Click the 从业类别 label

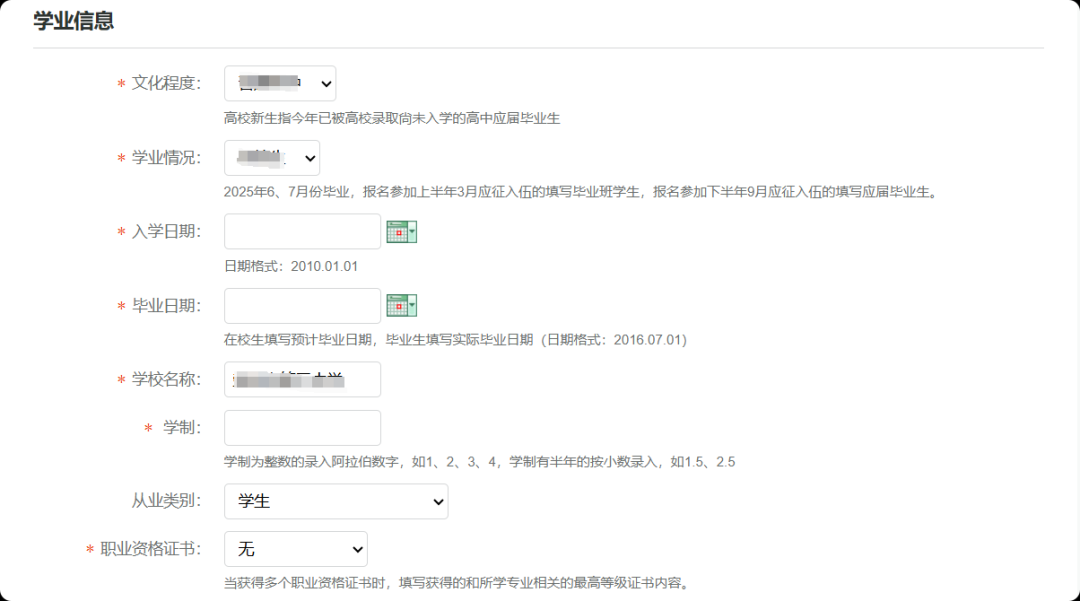pos(166,501)
